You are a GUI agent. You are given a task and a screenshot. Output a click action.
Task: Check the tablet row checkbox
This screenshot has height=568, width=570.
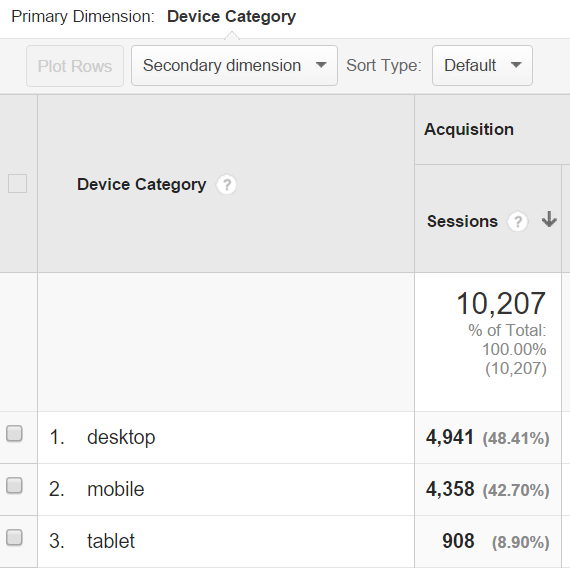pos(15,537)
